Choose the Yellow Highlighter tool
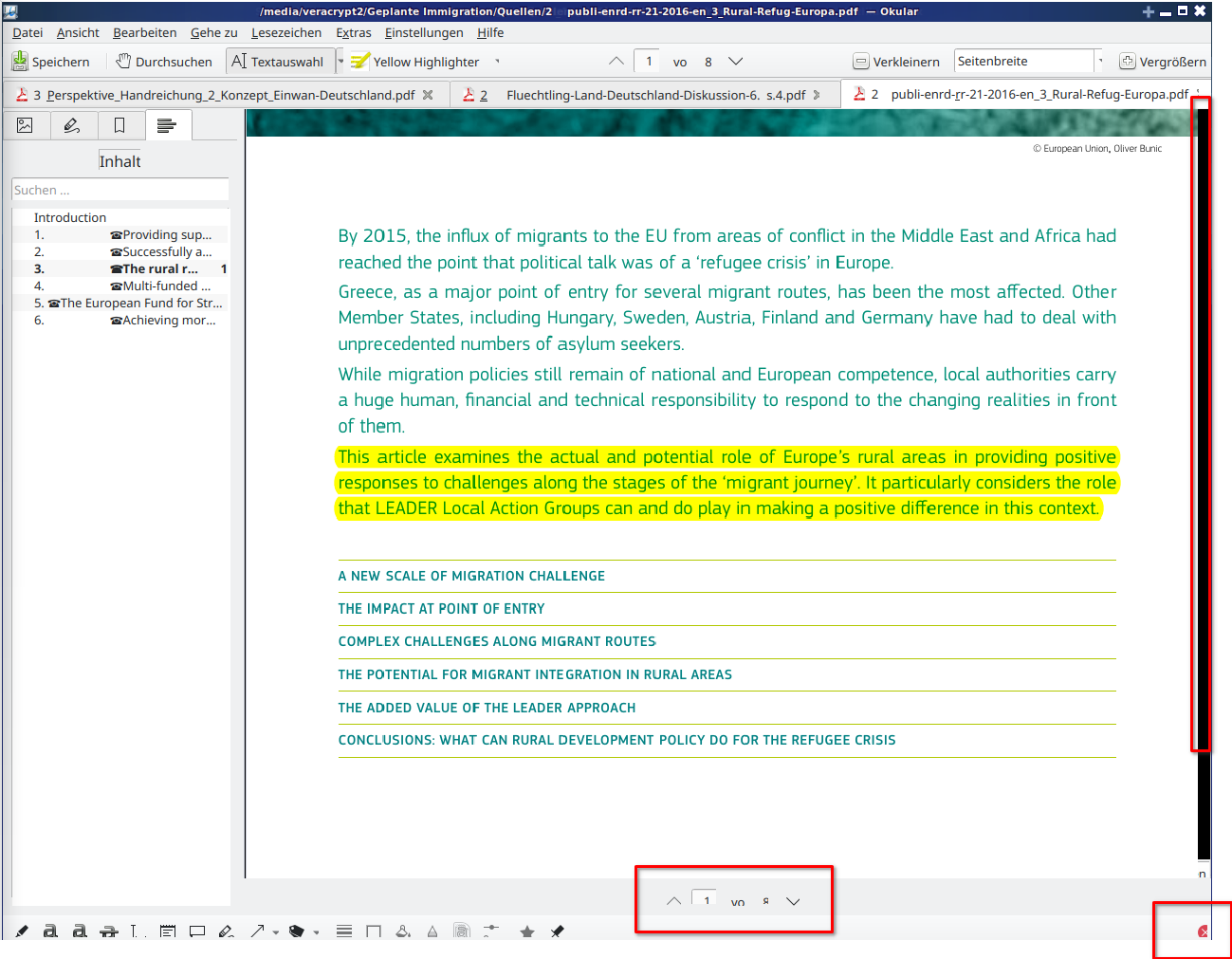The image size is (1232, 959). click(414, 62)
